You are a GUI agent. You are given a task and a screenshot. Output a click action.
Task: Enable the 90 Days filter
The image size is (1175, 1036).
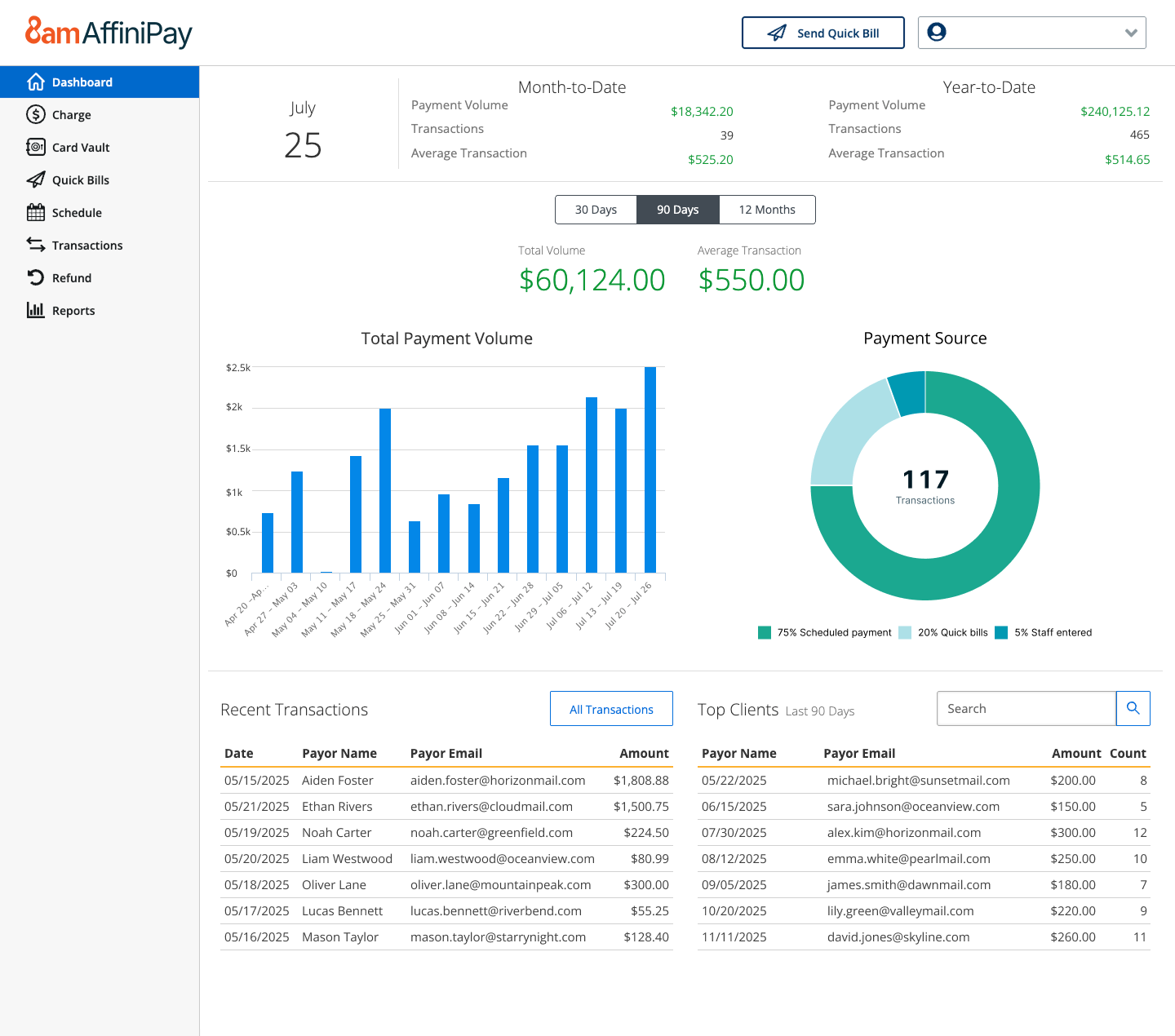677,210
